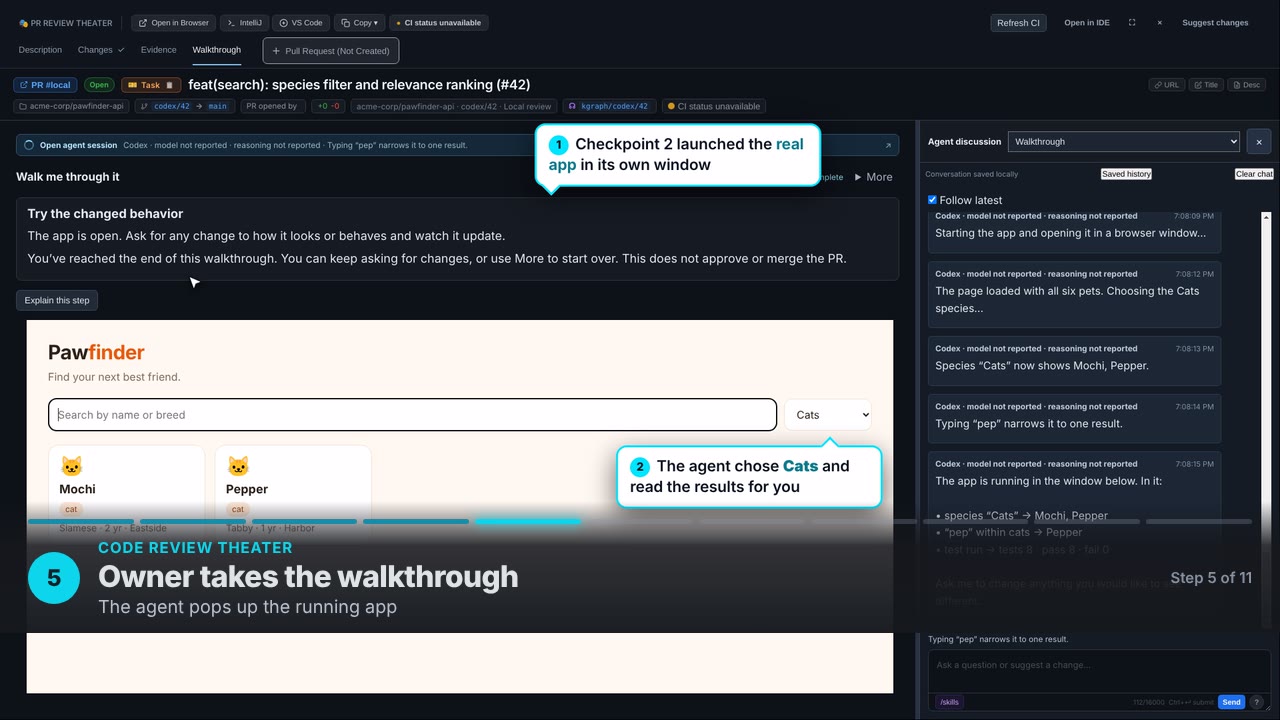The image size is (1280, 720).
Task: Open the PR in VS Code
Action: click(x=300, y=23)
